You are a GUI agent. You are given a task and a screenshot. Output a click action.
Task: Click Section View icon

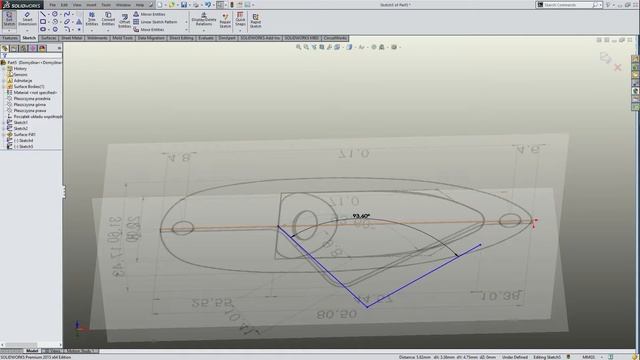point(322,47)
